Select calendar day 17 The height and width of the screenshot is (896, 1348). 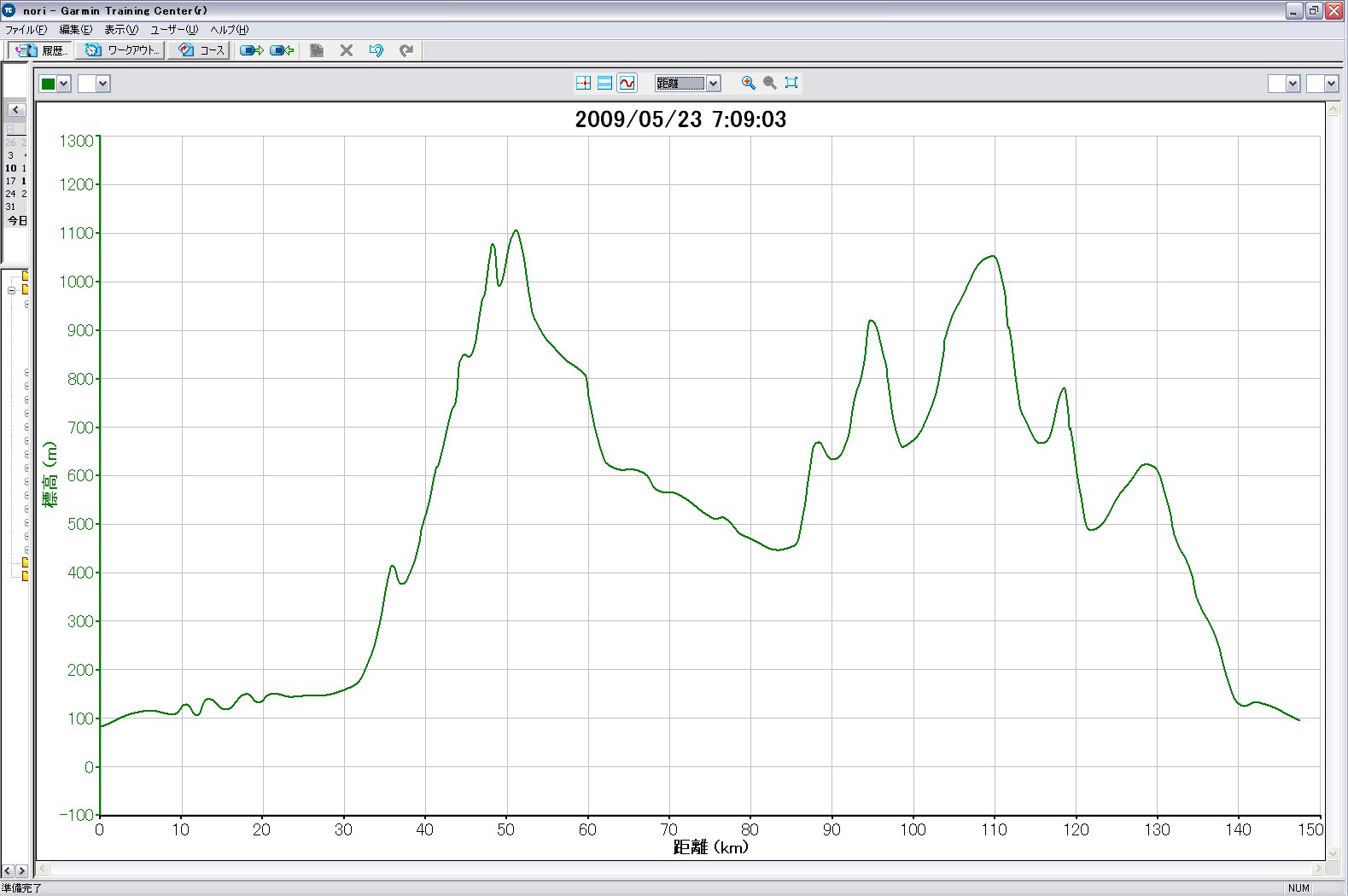10,181
